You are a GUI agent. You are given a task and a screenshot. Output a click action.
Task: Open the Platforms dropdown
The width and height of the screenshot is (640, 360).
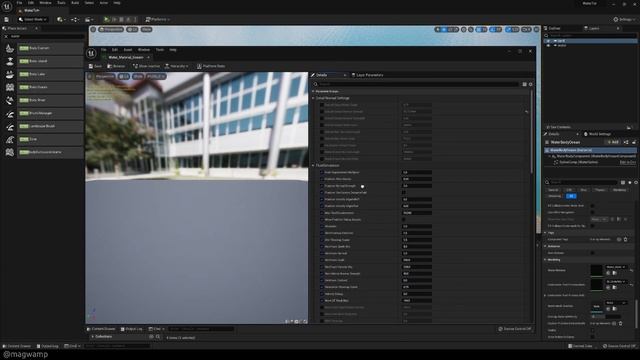coord(158,19)
